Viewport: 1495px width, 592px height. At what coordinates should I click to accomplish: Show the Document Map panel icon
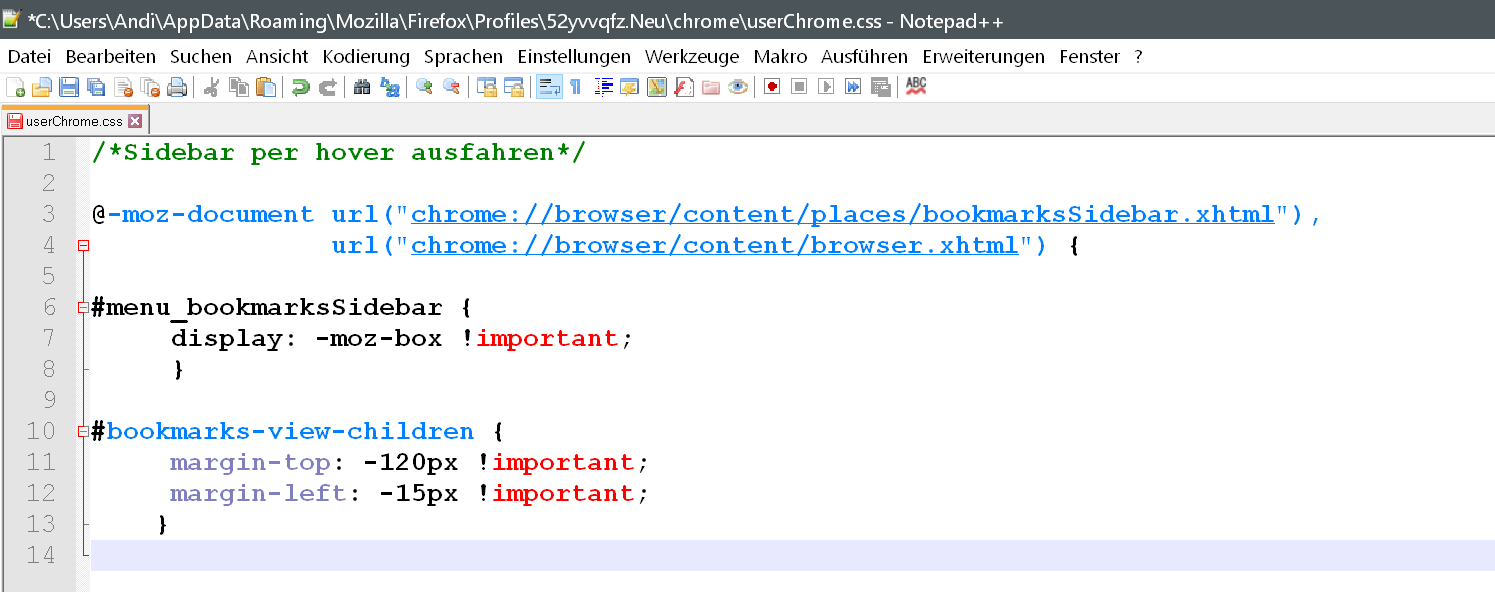(656, 87)
